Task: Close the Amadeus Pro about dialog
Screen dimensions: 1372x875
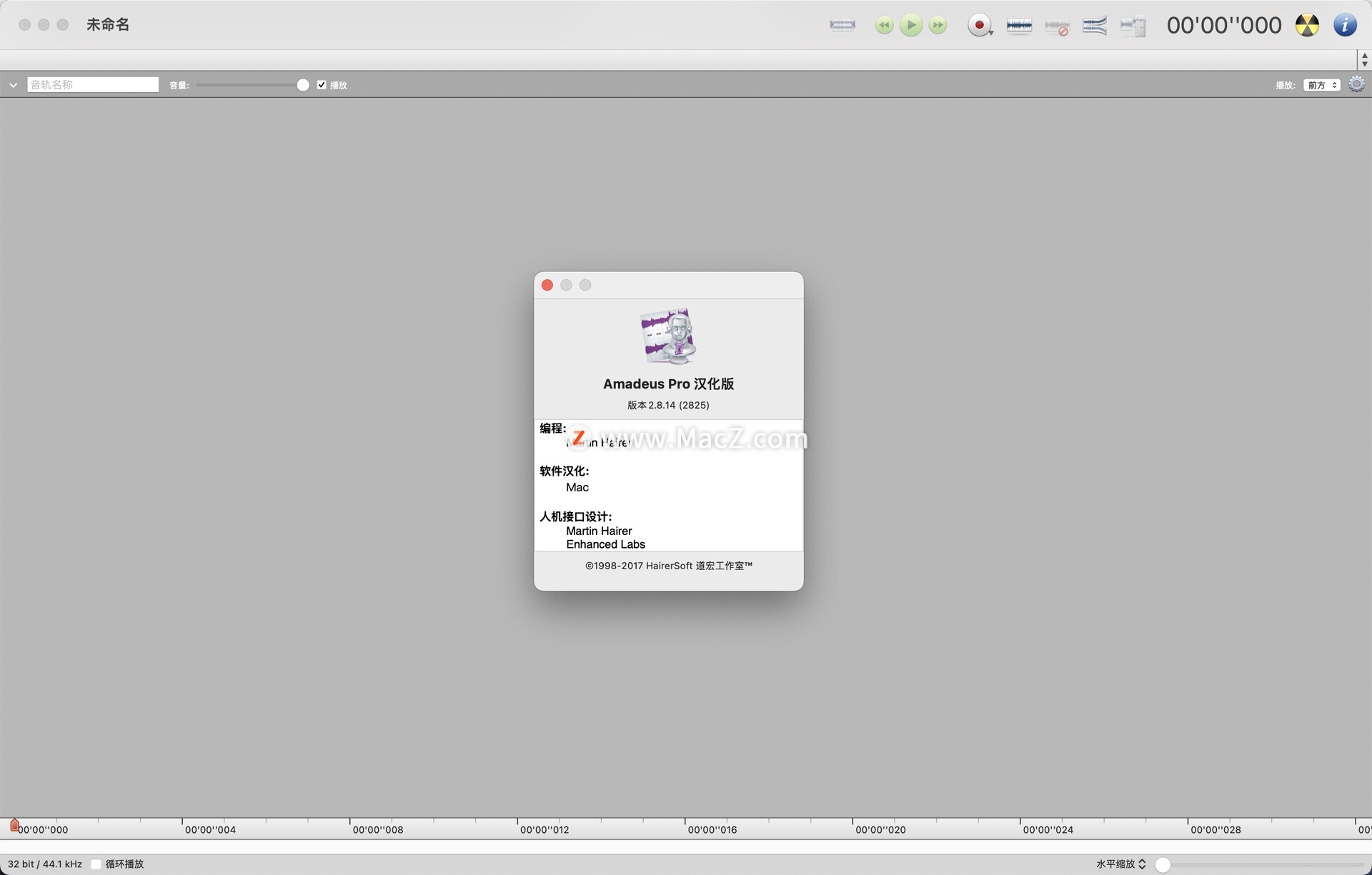Action: tap(547, 285)
